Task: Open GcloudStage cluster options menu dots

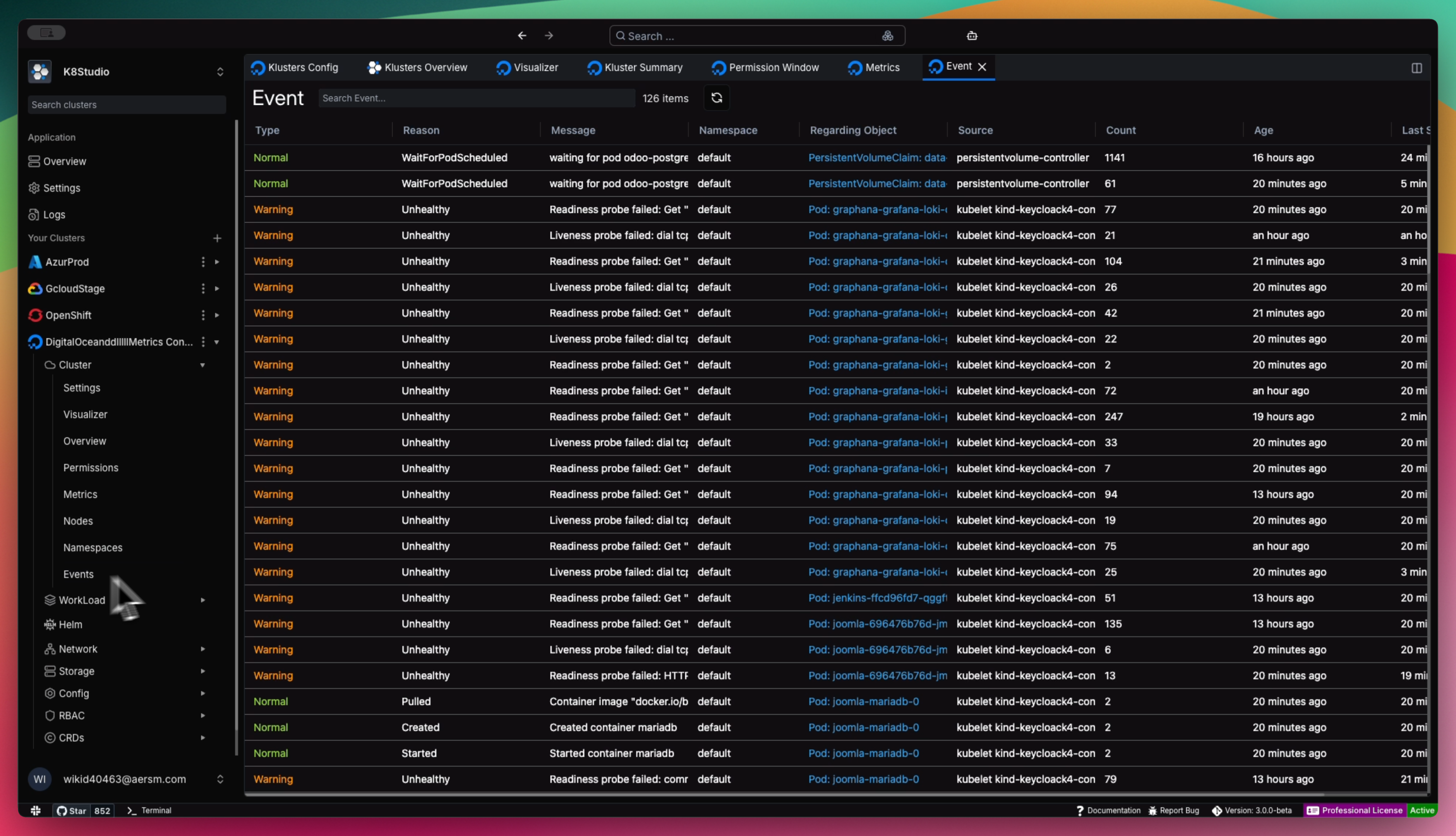Action: (x=203, y=288)
